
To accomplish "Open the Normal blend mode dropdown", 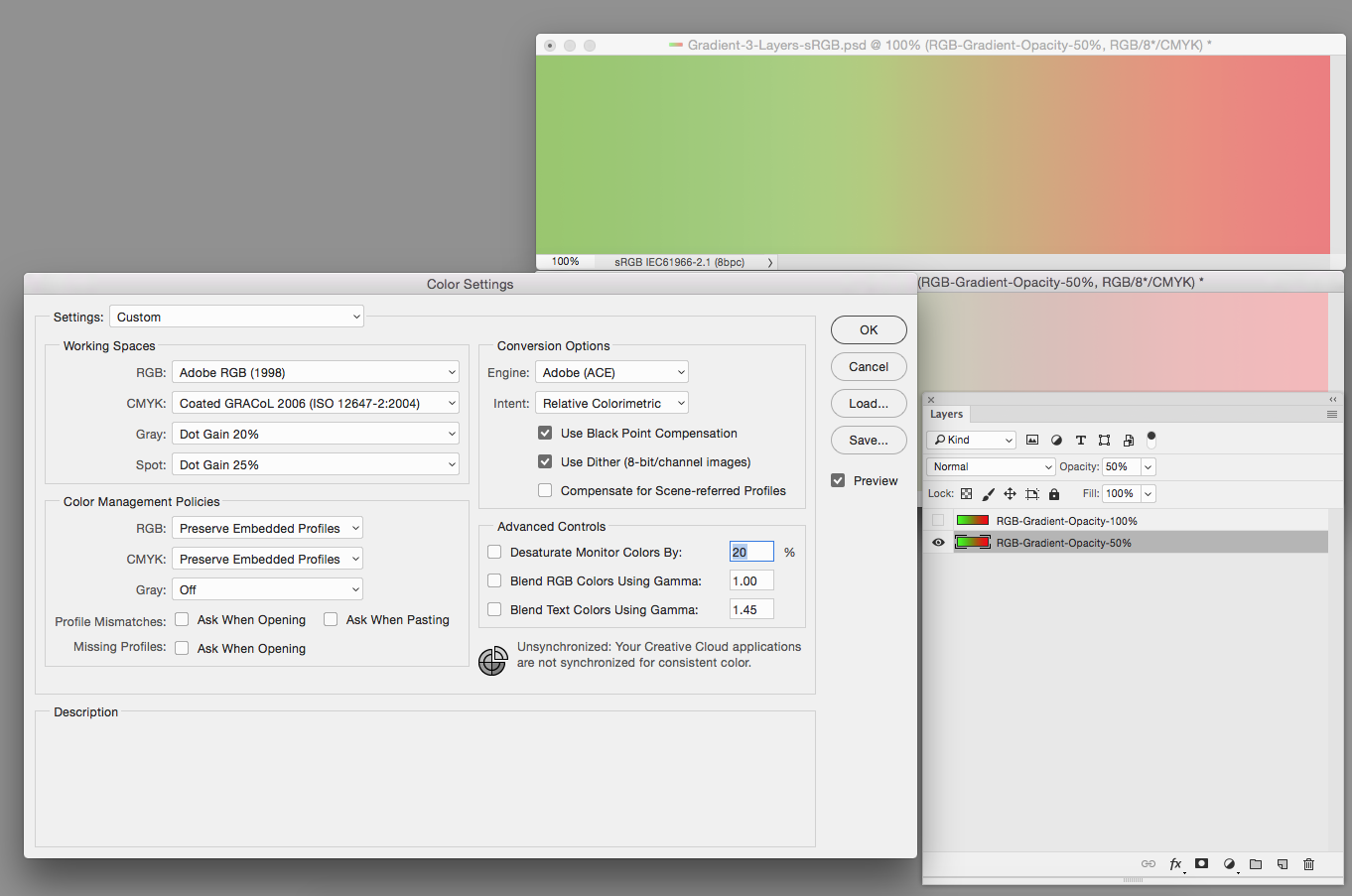I will point(991,467).
